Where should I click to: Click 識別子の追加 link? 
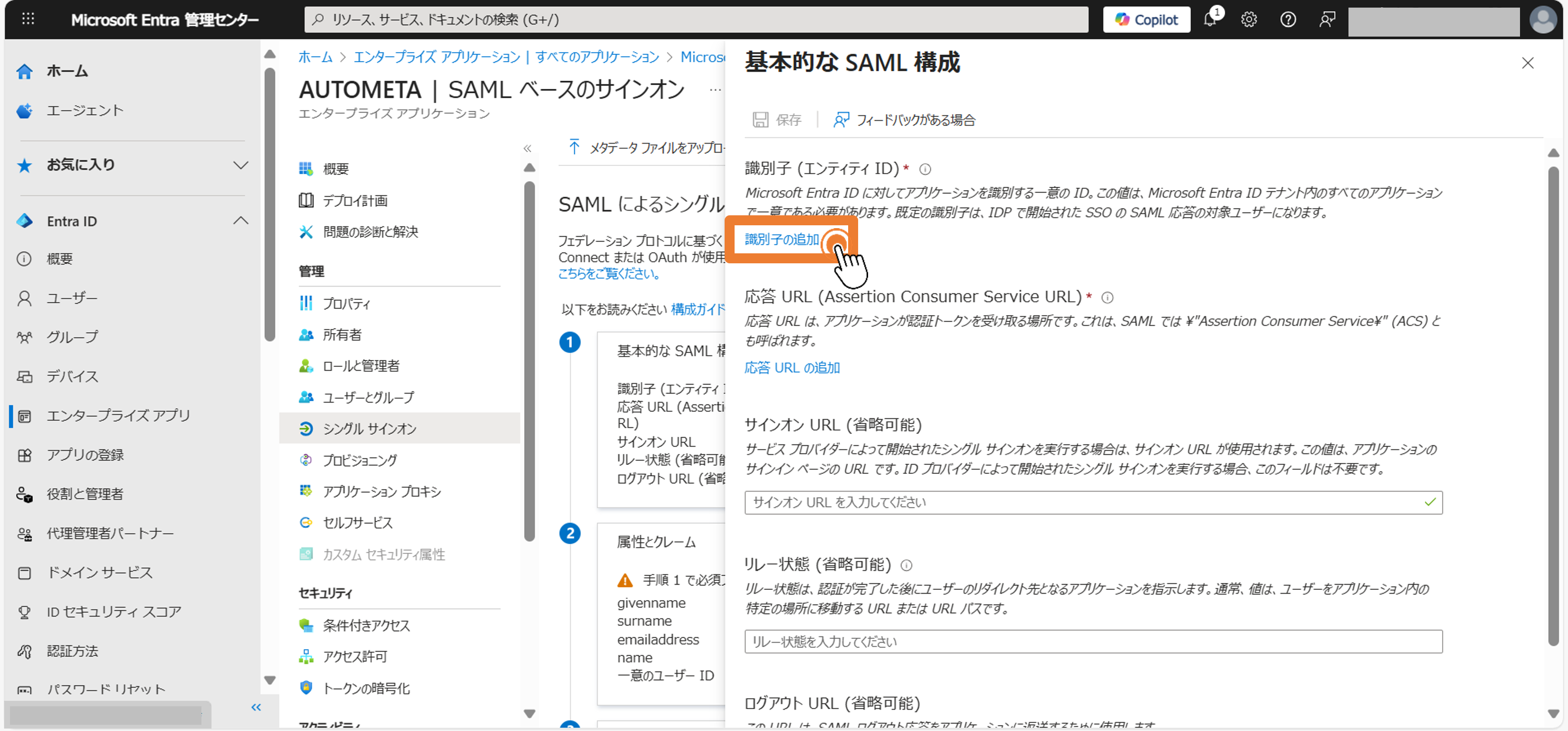tap(782, 240)
